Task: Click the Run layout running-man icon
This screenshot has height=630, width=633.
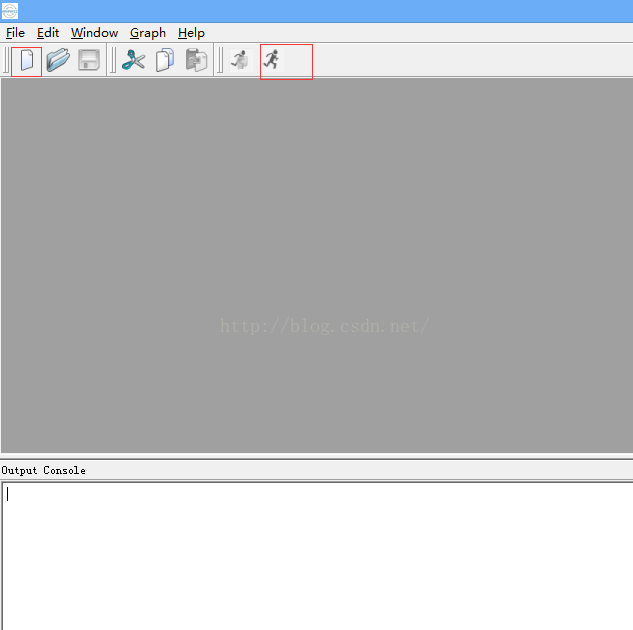Action: (x=272, y=60)
